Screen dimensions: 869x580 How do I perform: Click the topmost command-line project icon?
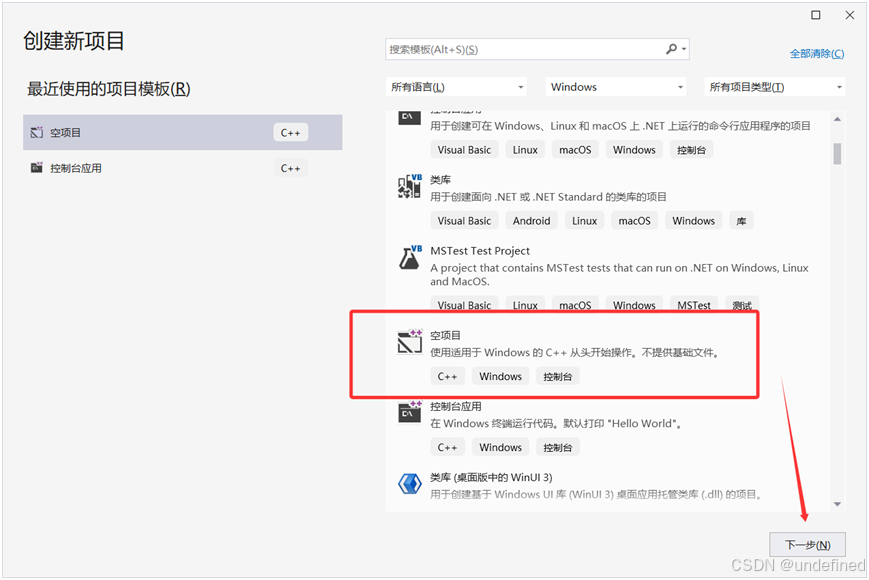[408, 118]
